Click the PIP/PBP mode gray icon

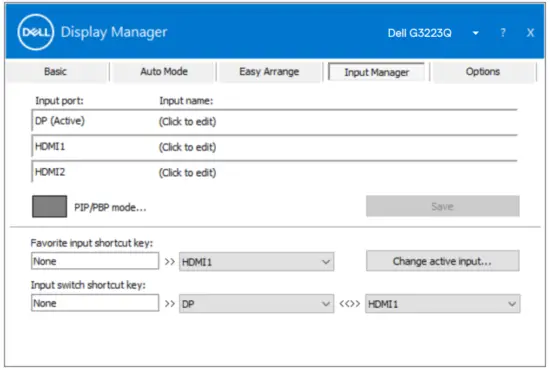[49, 207]
